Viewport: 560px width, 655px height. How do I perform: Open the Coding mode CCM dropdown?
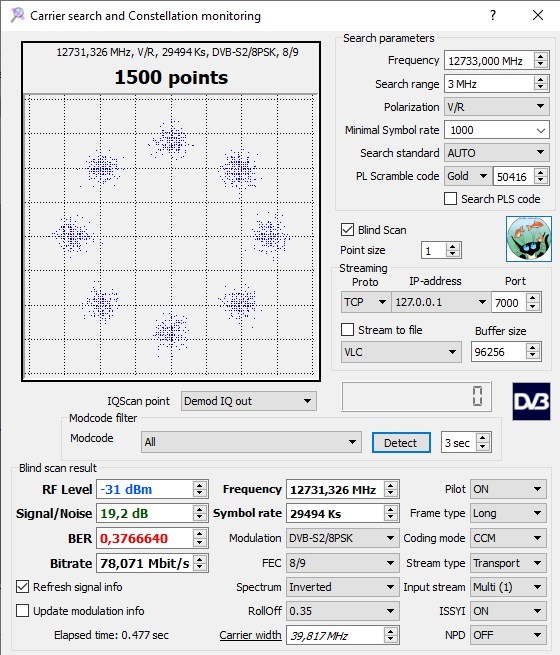(508, 538)
